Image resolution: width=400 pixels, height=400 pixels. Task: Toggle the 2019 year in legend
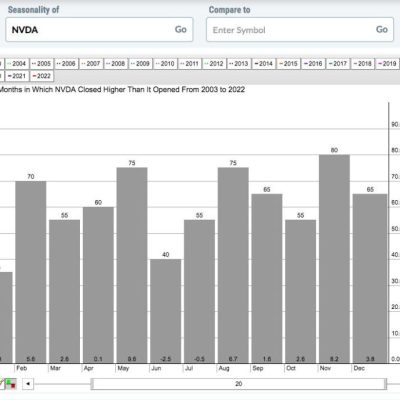pyautogui.click(x=387, y=64)
